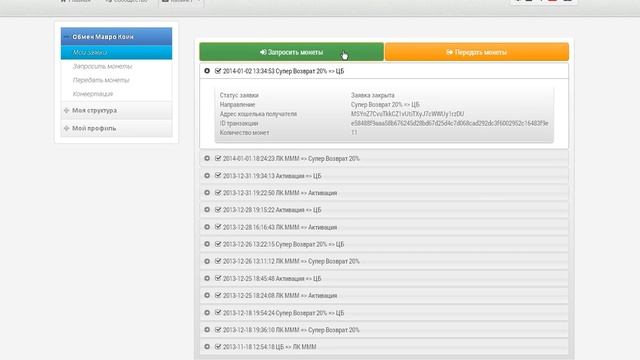Click check icon of 2014-01-02 13:34:53 request
Image resolution: width=640 pixels, height=360 pixels.
click(x=218, y=71)
